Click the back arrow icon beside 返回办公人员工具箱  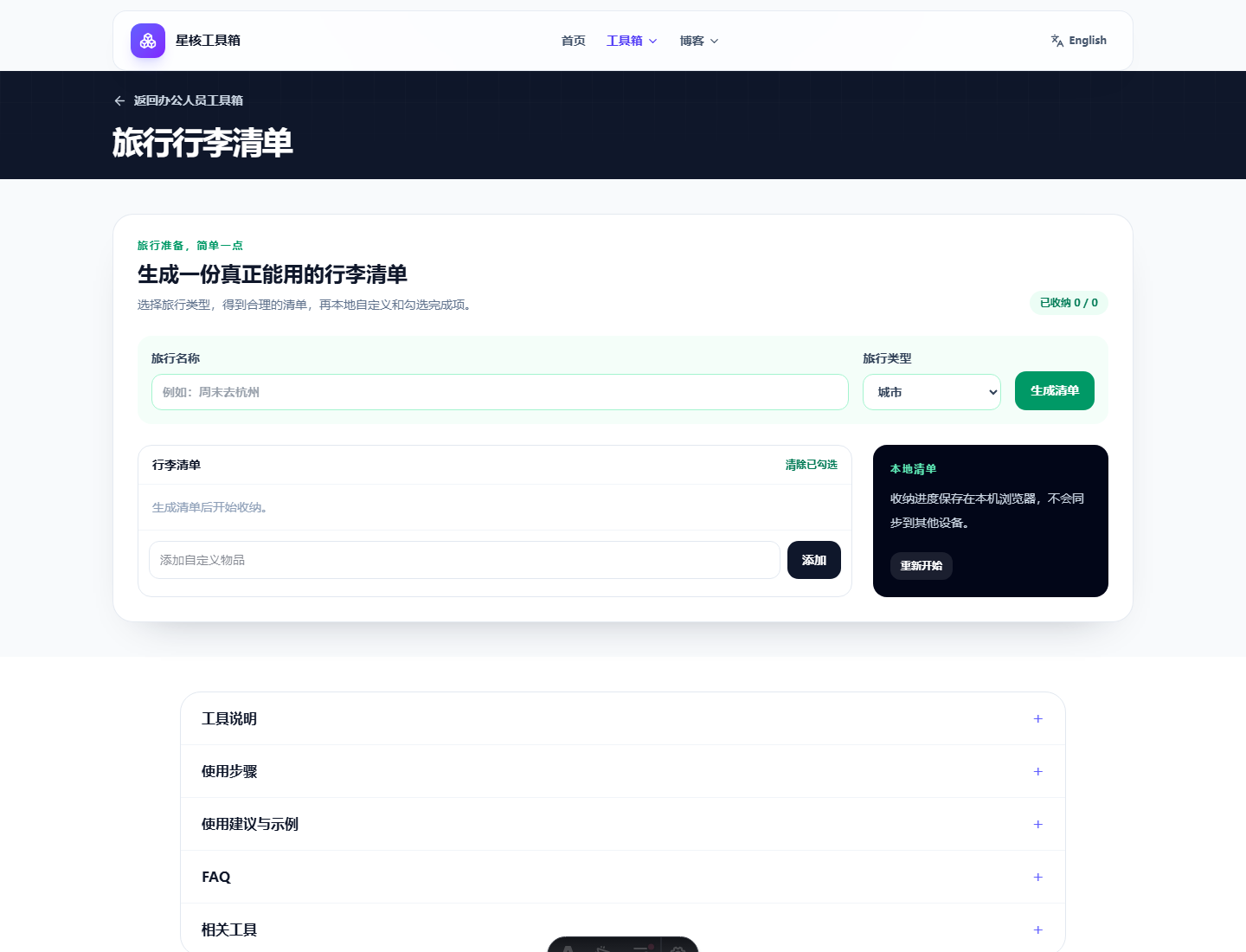click(119, 100)
